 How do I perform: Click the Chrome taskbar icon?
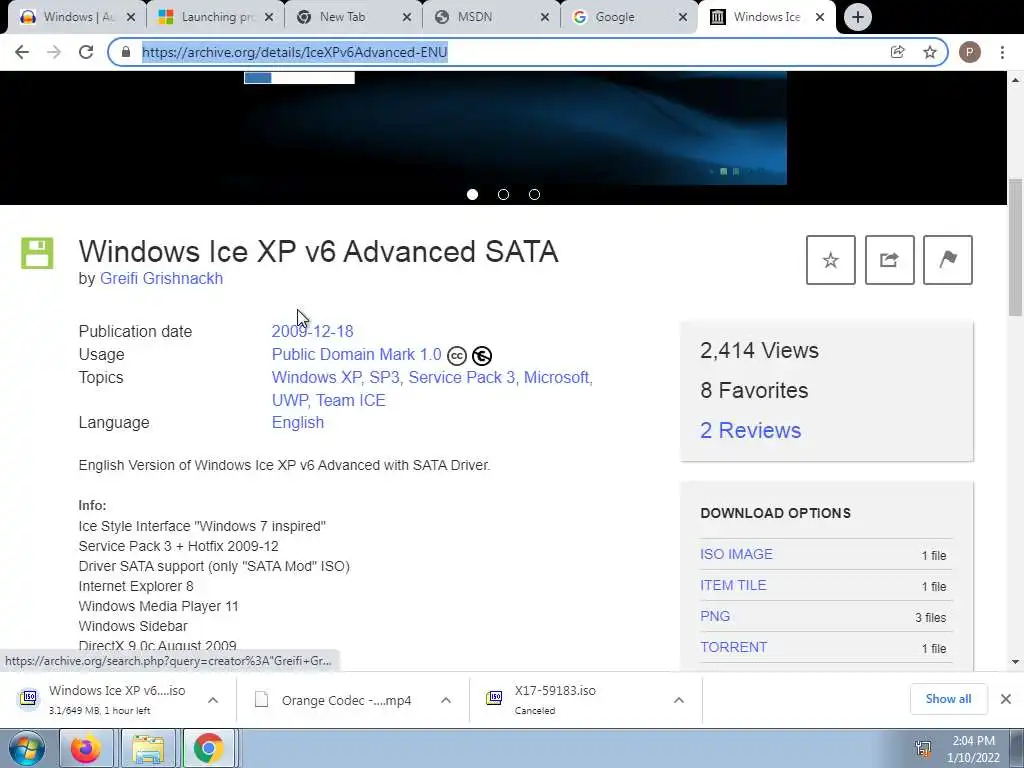pos(208,748)
